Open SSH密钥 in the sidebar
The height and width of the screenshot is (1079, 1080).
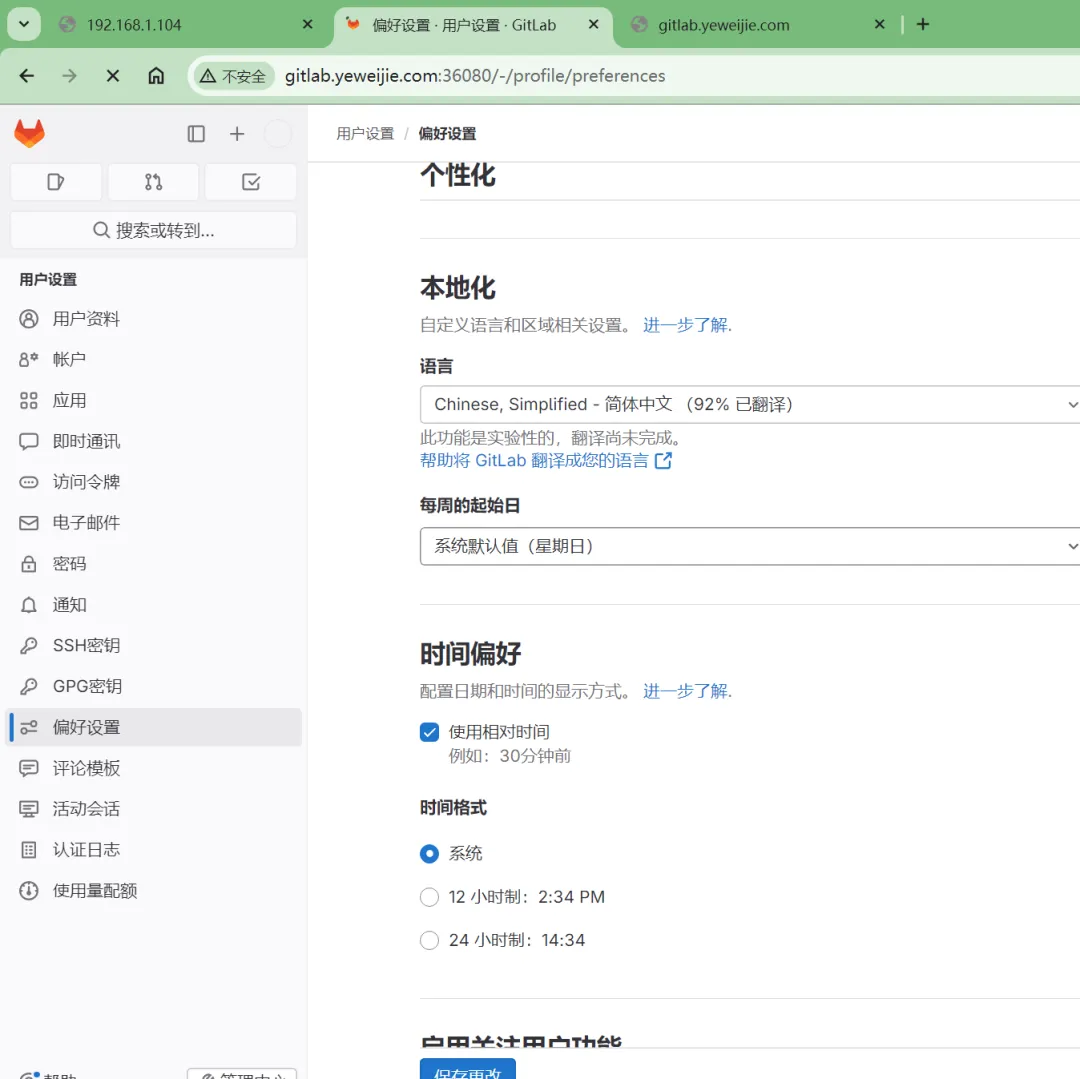pyautogui.click(x=86, y=646)
